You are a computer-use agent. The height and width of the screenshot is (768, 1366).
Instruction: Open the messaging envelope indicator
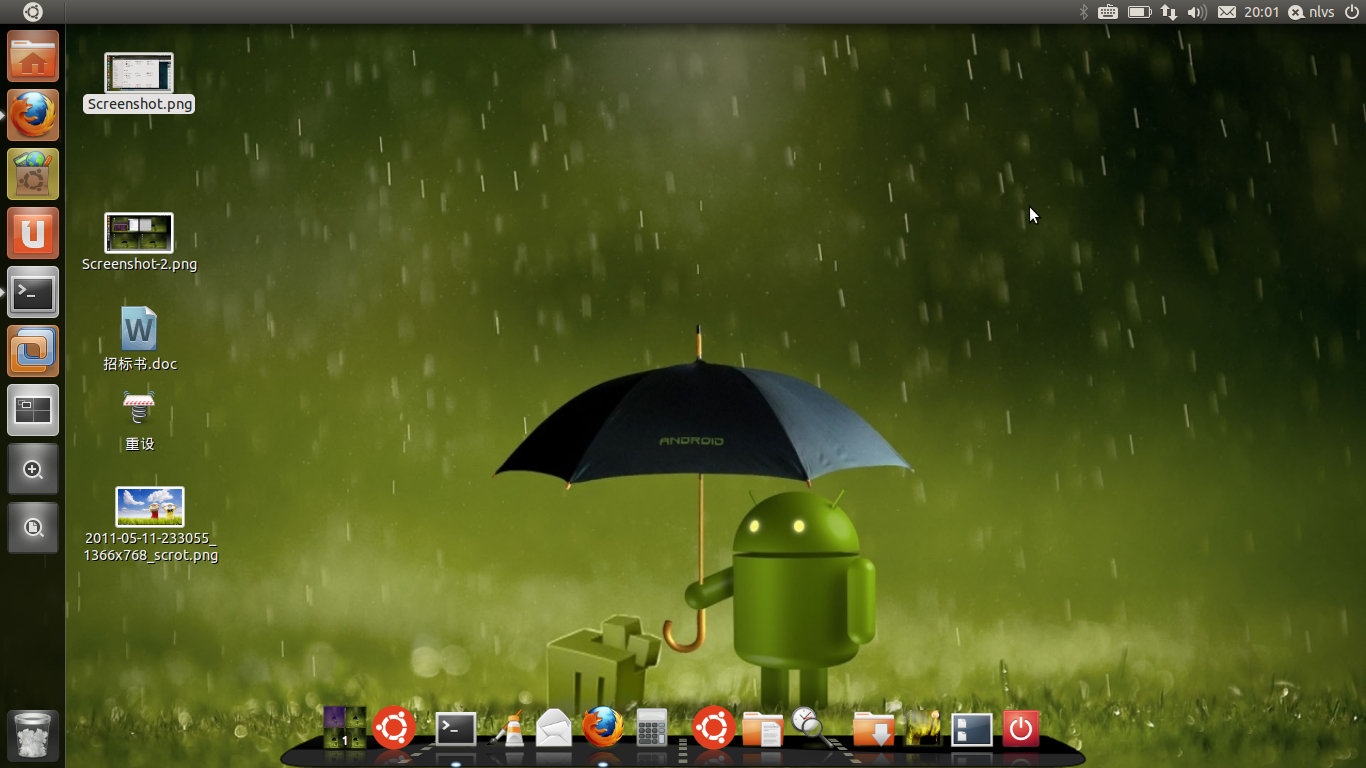coord(1227,12)
